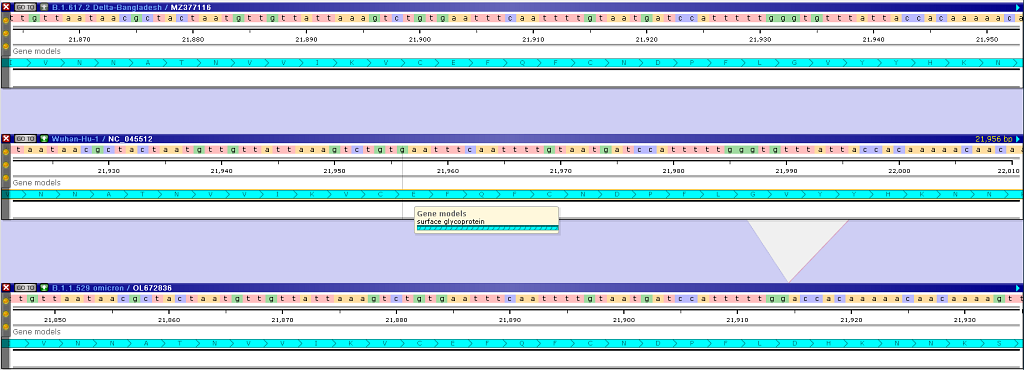Close the Wuhan-Hu-1 panel
The height and width of the screenshot is (370, 1024).
7,138
